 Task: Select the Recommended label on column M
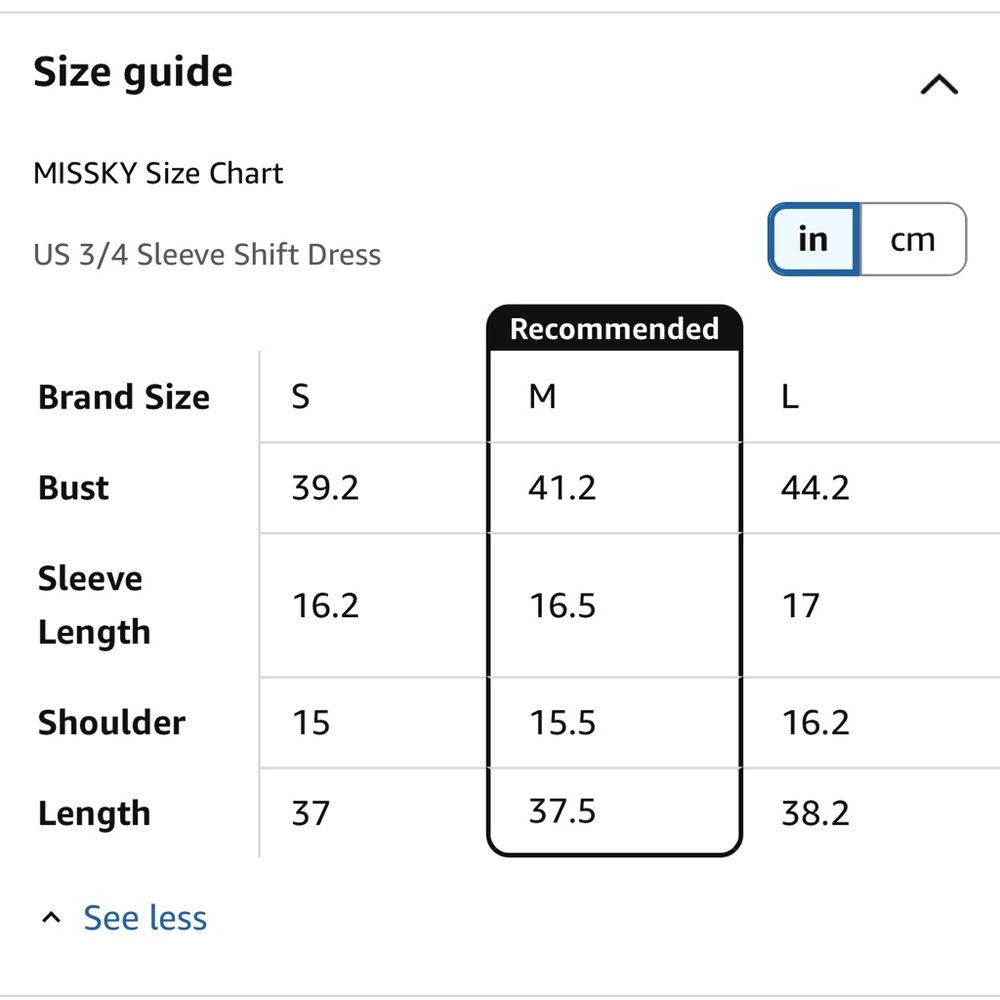point(614,328)
